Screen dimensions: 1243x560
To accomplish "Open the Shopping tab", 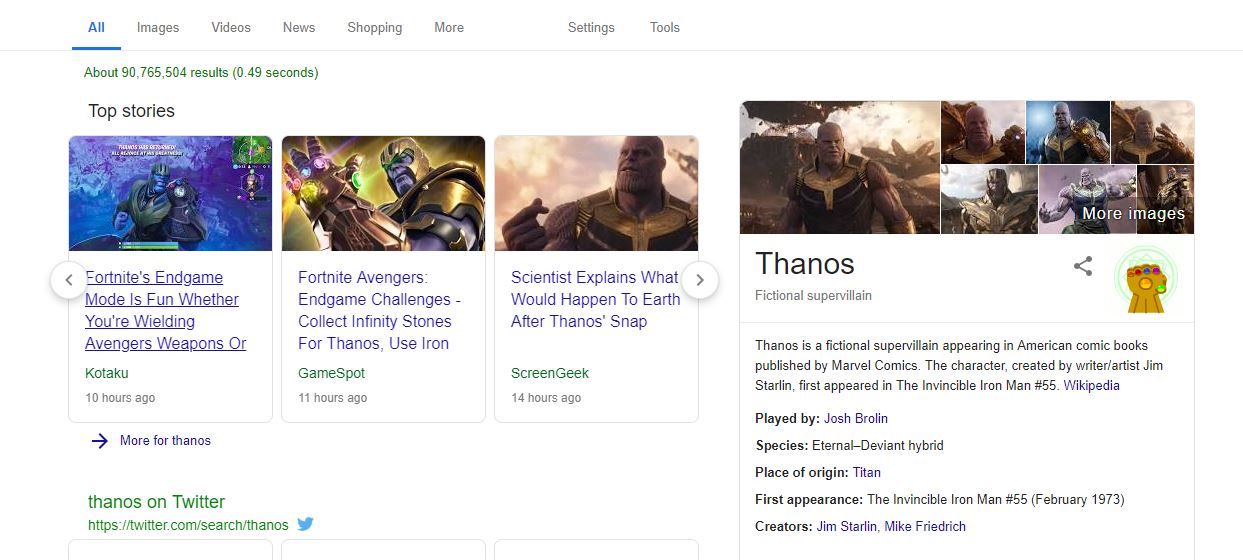I will tap(375, 28).
